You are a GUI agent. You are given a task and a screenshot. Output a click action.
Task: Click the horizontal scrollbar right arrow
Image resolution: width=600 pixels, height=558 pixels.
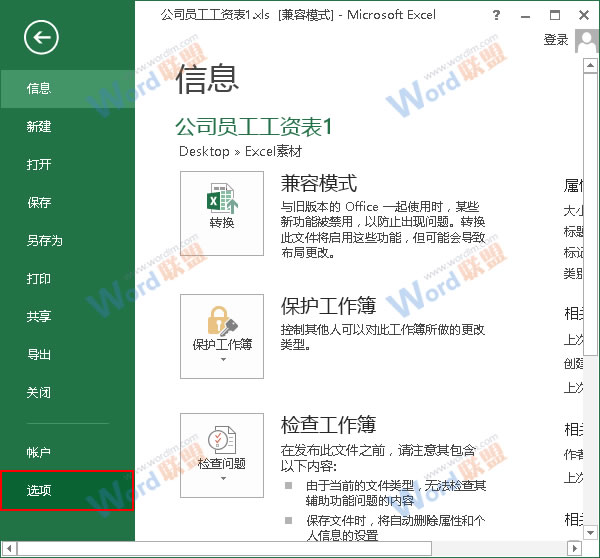click(x=574, y=548)
